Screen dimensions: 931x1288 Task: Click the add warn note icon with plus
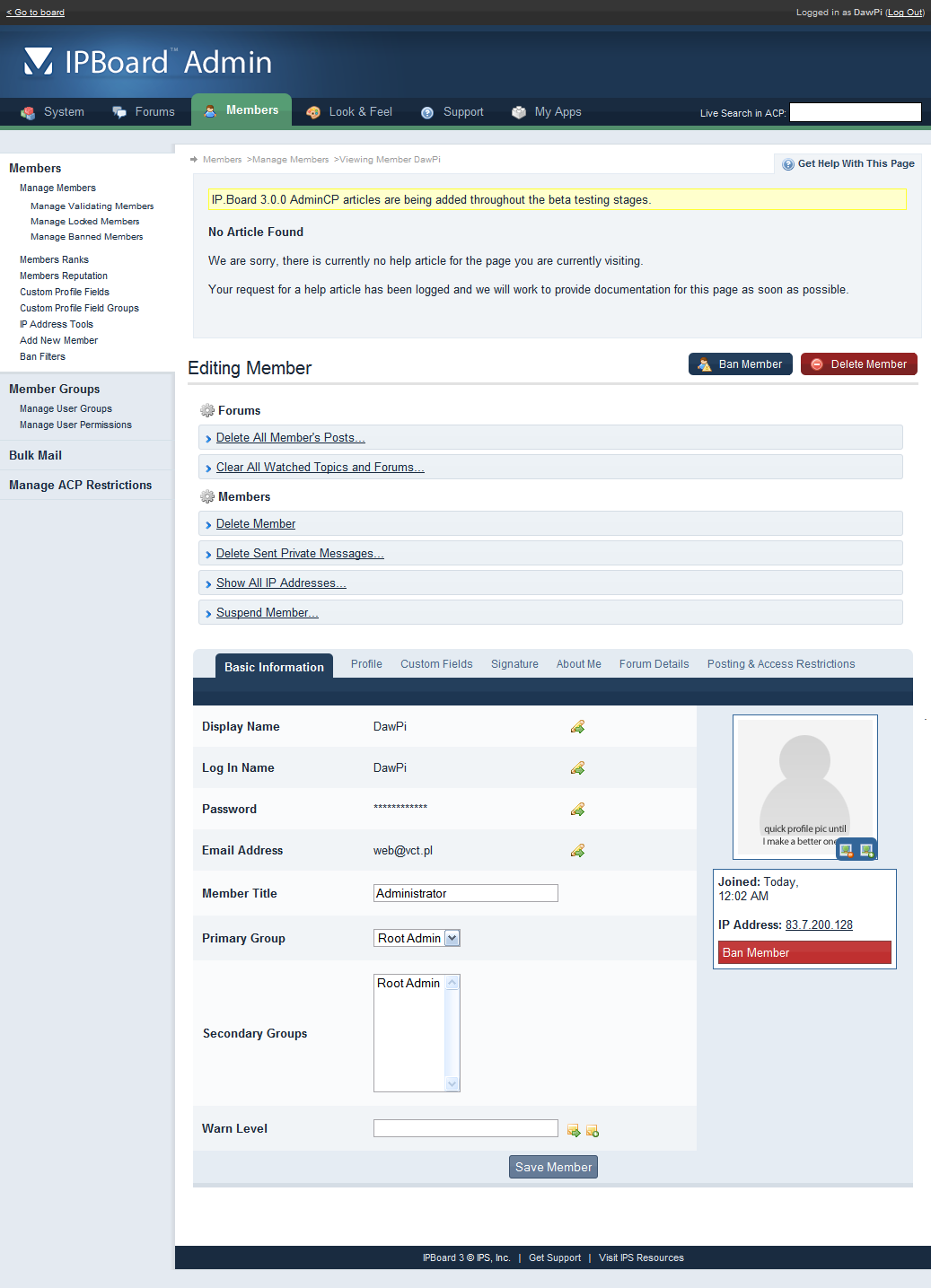click(593, 1131)
